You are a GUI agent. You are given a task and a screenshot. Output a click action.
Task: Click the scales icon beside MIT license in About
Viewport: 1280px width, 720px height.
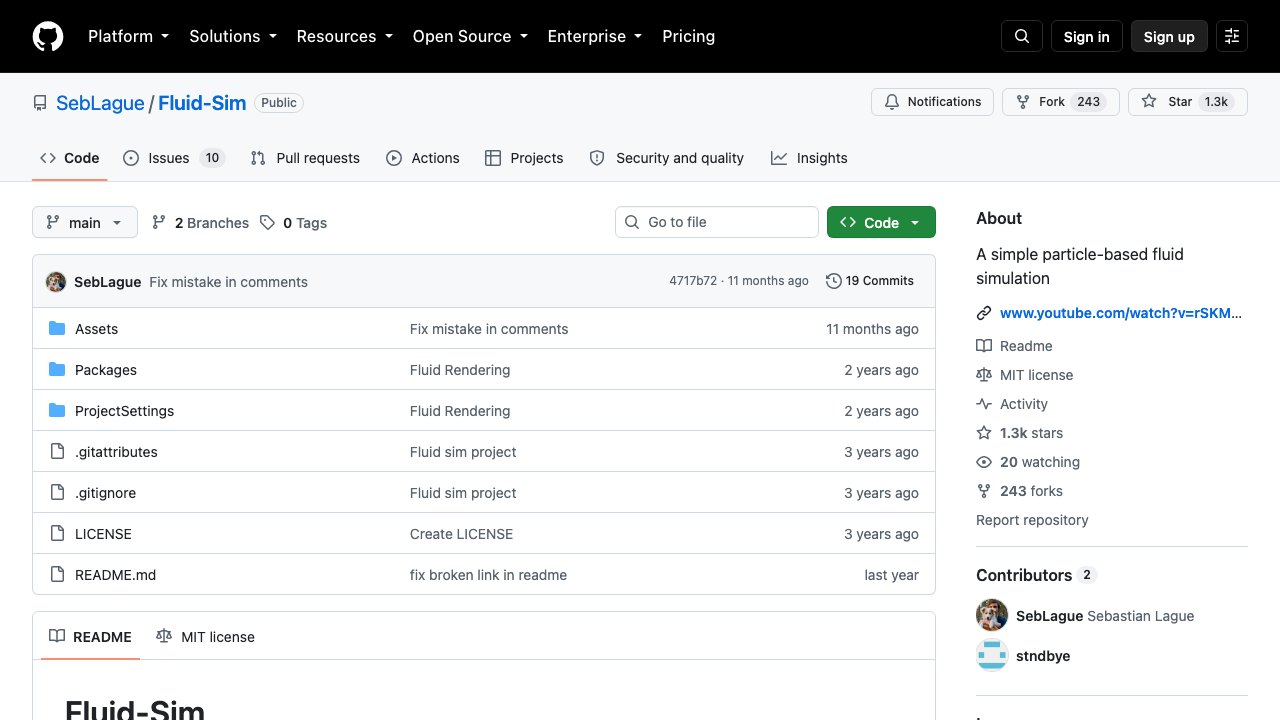click(x=984, y=375)
